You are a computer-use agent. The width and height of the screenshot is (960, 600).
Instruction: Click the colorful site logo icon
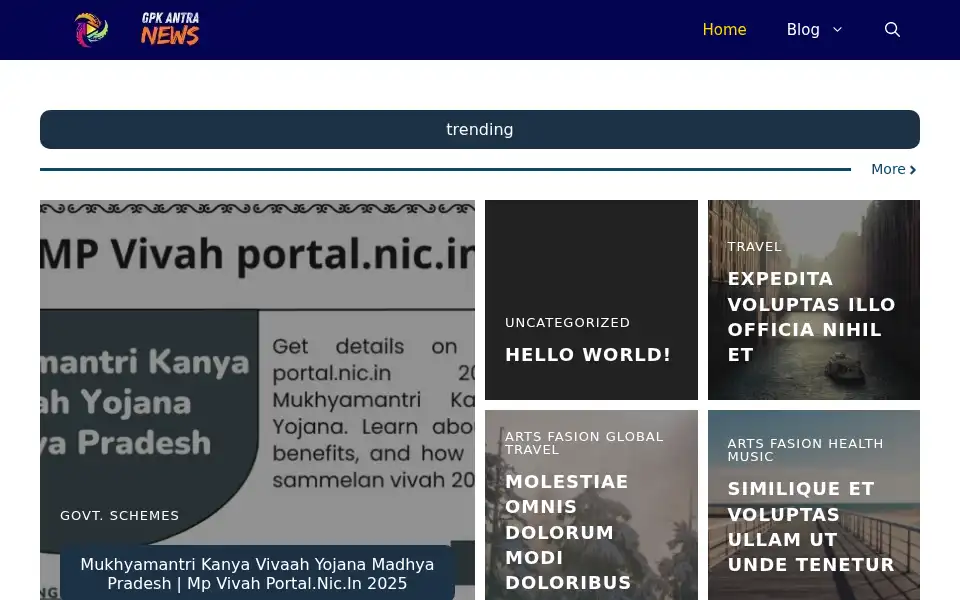(x=91, y=29)
